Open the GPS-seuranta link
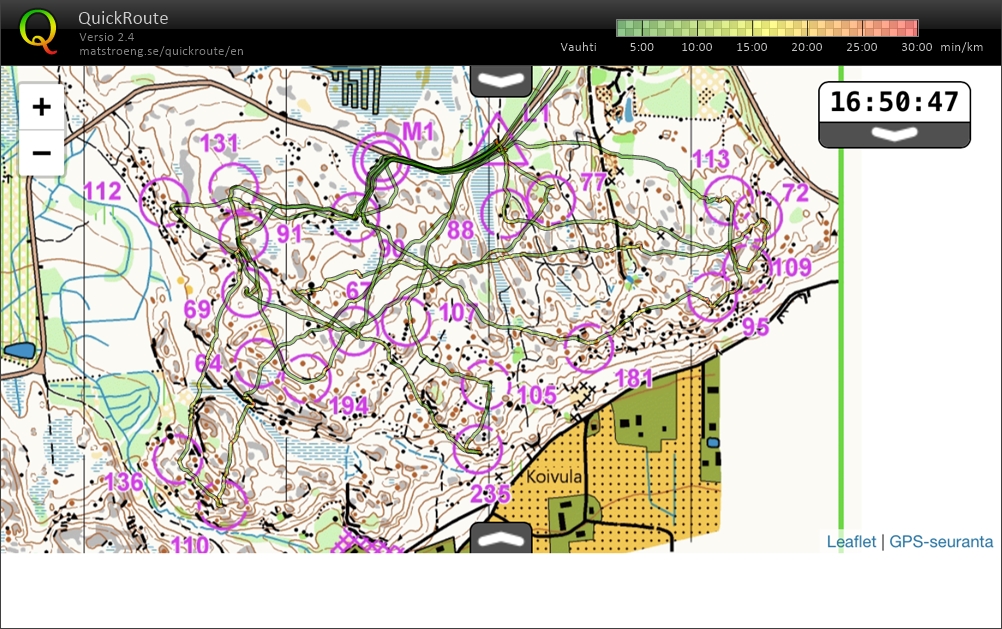This screenshot has width=1002, height=629. click(941, 541)
